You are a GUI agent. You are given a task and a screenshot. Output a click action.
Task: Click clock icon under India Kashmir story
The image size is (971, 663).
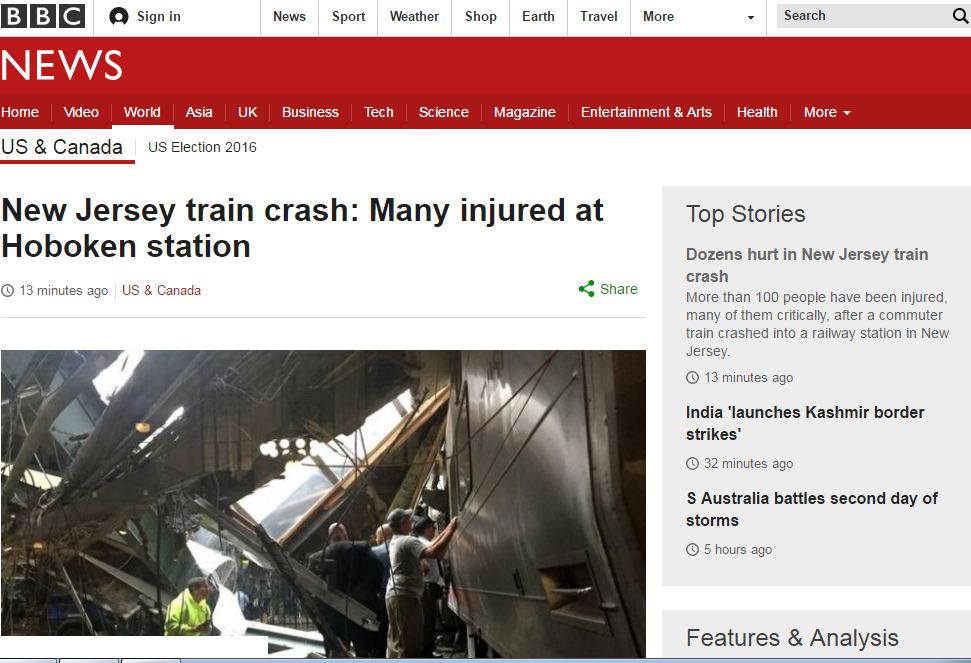692,464
